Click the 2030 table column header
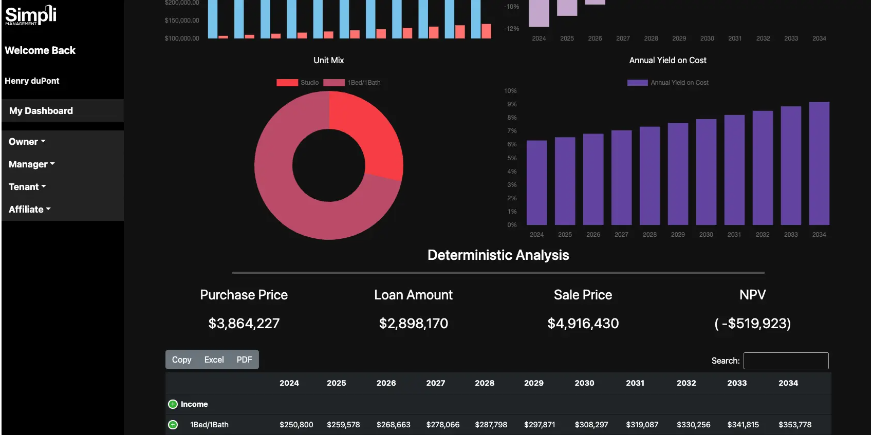Viewport: 872px width, 435px height. 584,383
